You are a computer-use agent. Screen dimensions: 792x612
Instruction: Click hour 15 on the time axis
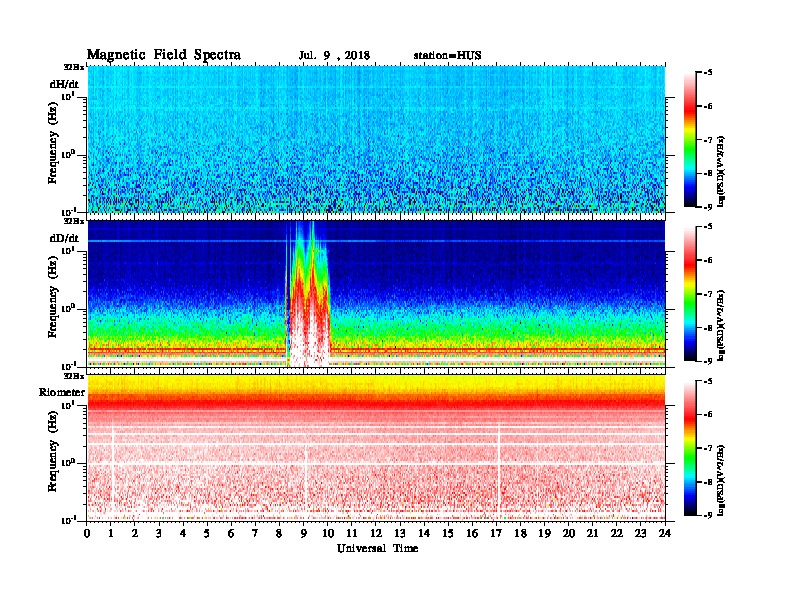tap(448, 534)
